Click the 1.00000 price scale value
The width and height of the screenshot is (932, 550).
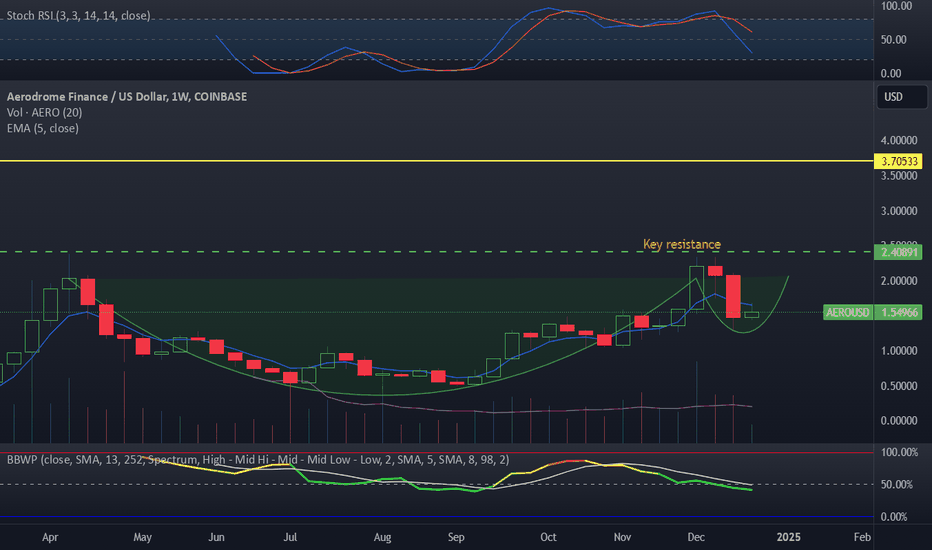(898, 351)
